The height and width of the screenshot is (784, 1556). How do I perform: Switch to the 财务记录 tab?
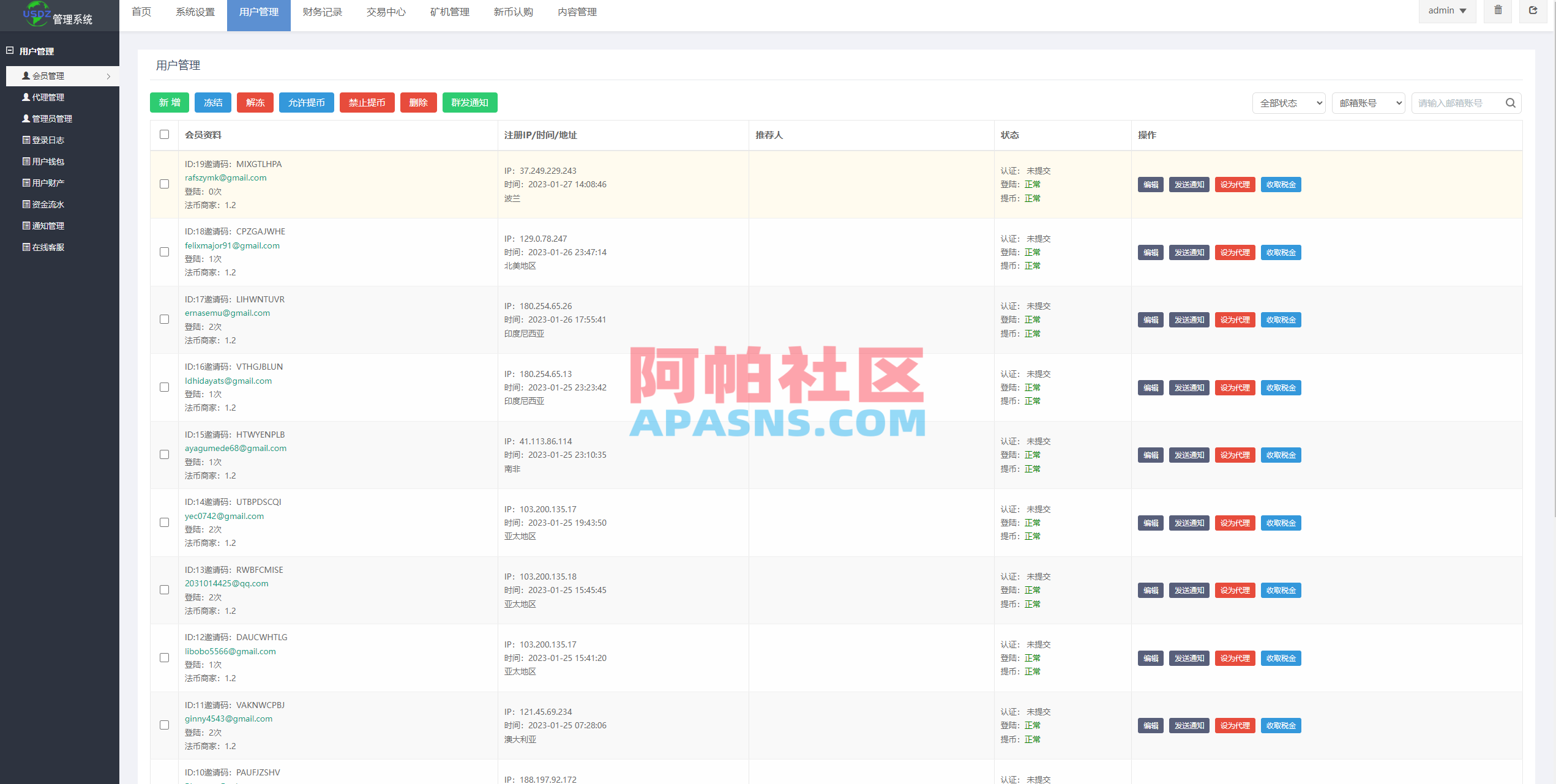(321, 11)
